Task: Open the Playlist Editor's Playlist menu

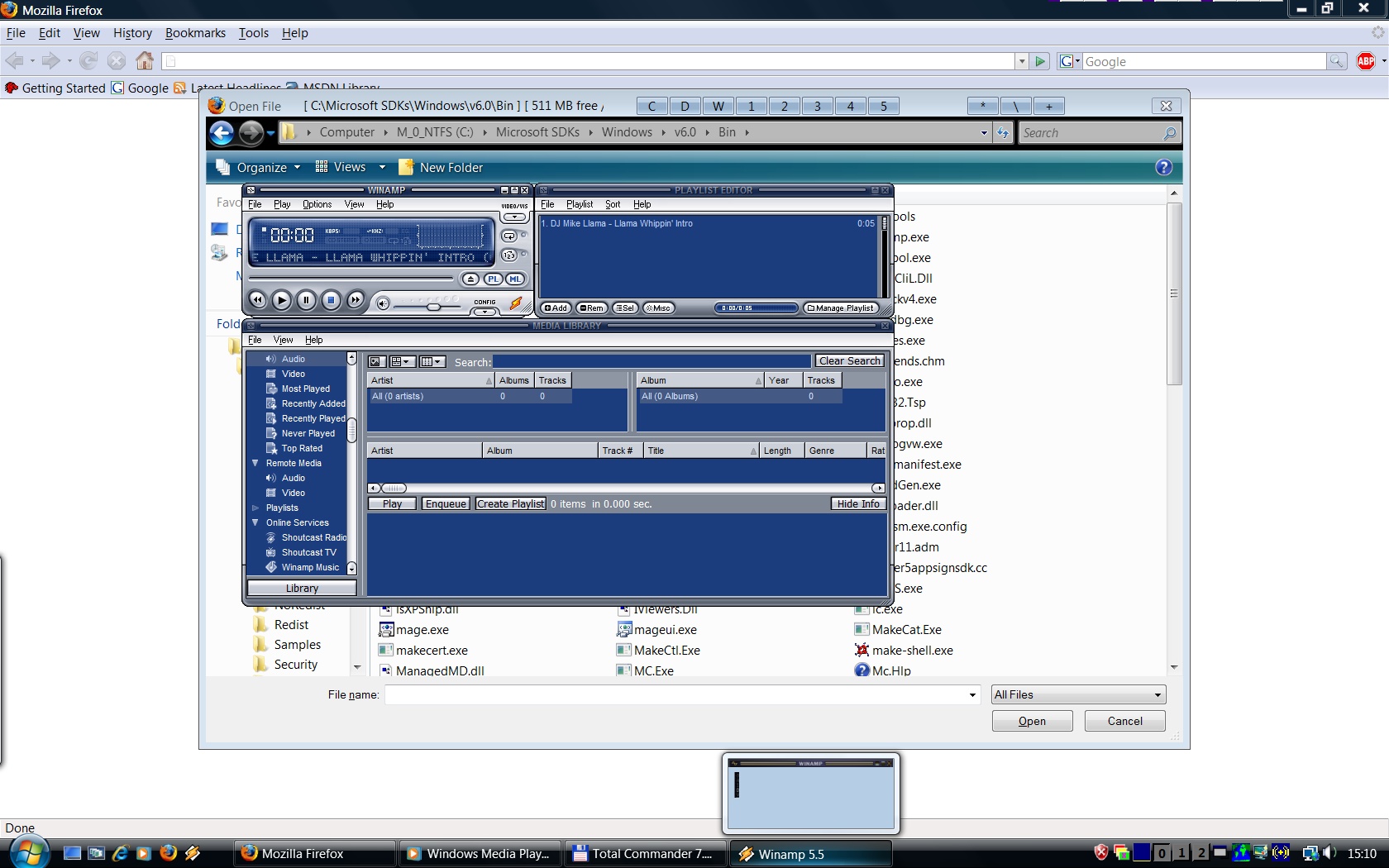Action: 580,204
